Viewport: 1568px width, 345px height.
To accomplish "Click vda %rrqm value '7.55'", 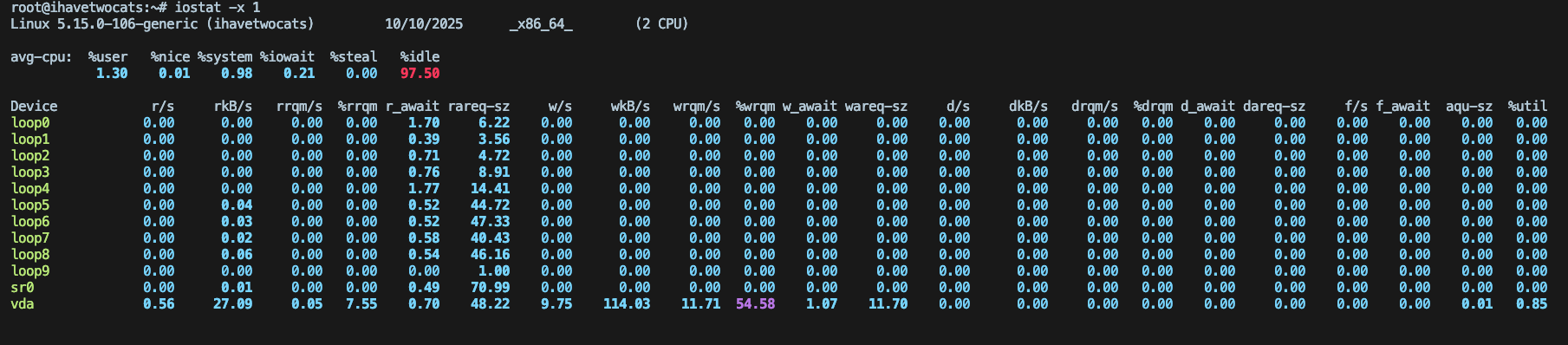I will (361, 304).
